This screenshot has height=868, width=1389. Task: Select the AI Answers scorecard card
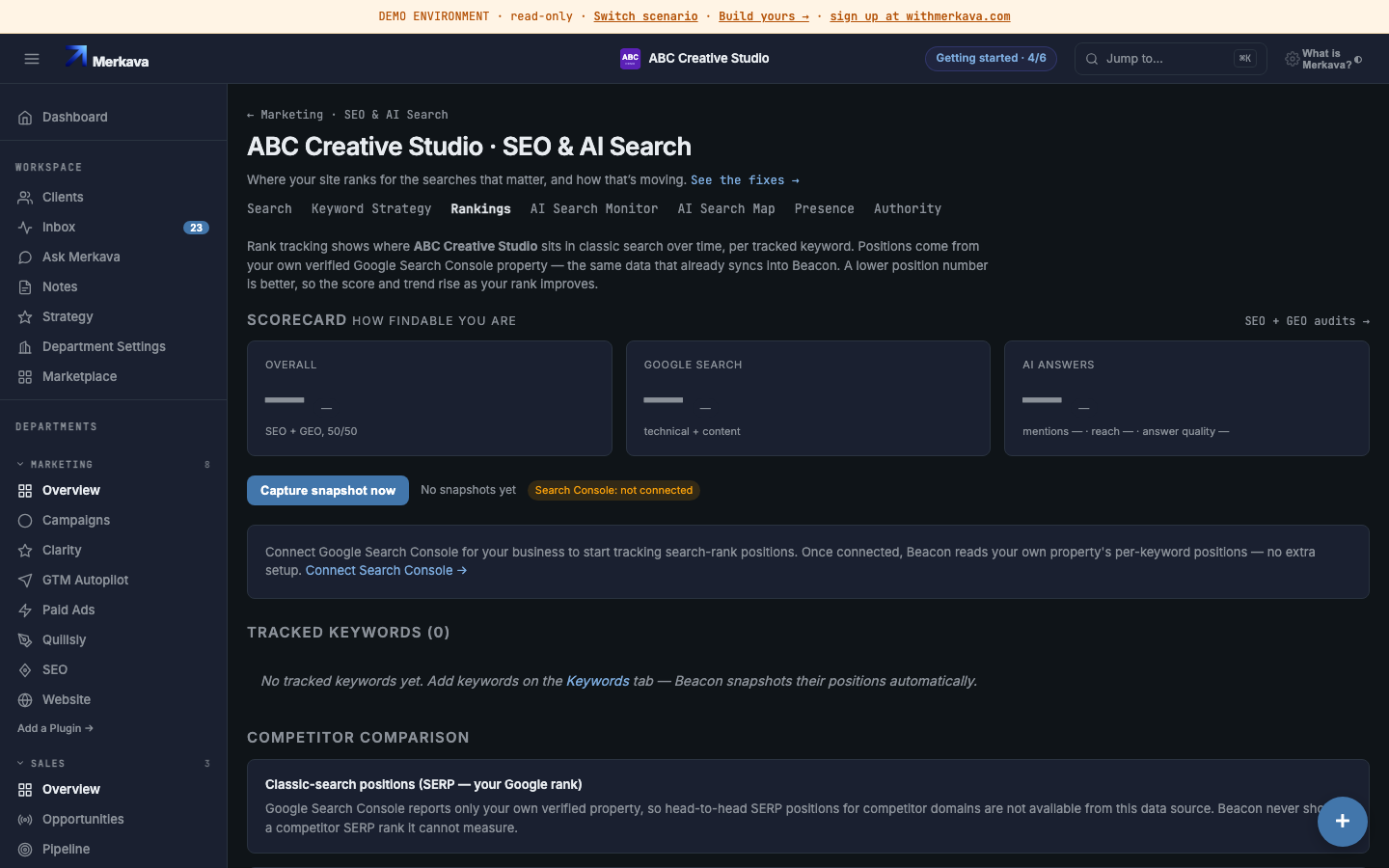[1186, 398]
